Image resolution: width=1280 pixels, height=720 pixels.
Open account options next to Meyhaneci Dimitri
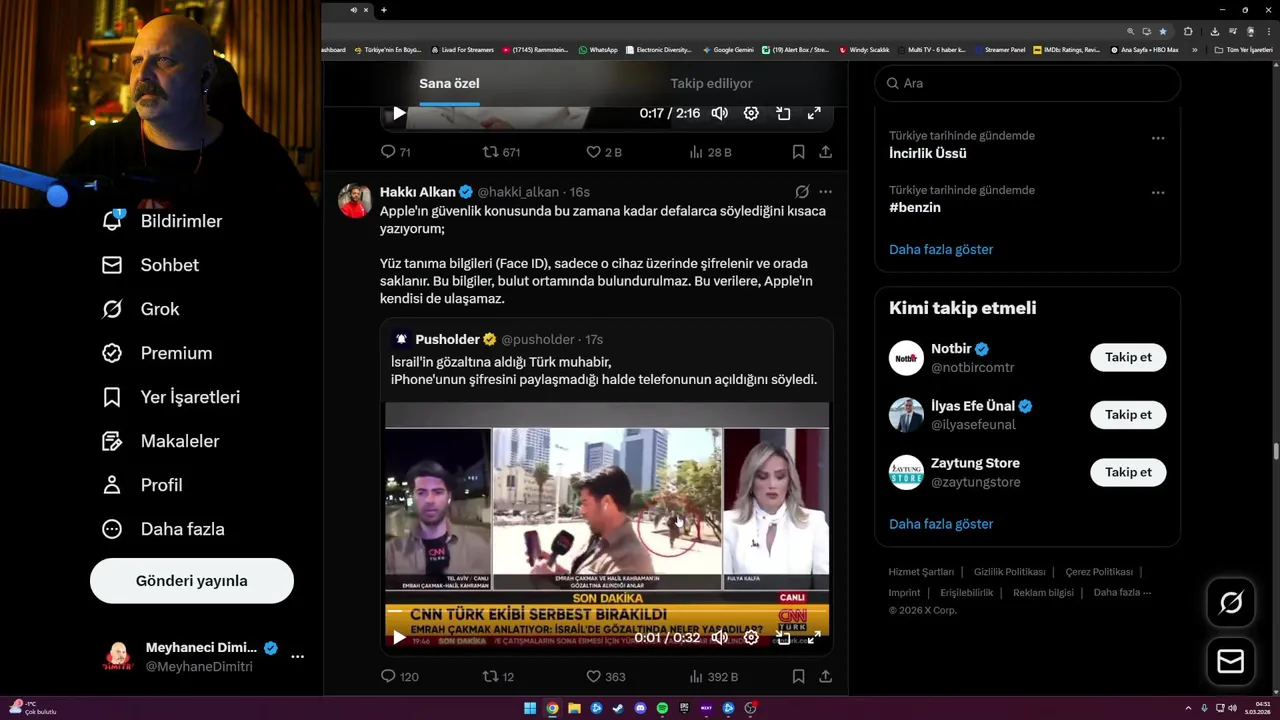tap(297, 657)
